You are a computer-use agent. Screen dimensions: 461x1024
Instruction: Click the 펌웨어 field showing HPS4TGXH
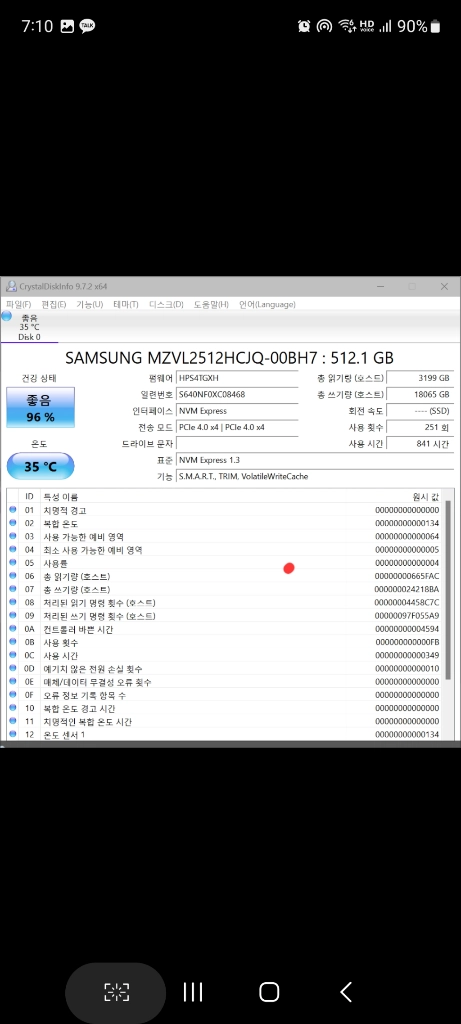pyautogui.click(x=237, y=378)
